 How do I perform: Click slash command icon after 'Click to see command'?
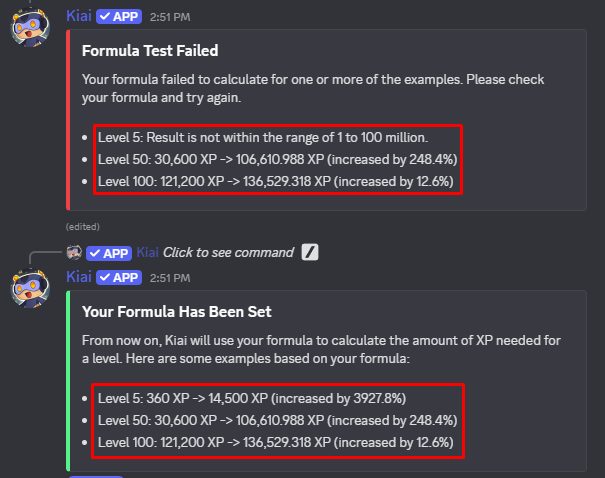coord(310,252)
